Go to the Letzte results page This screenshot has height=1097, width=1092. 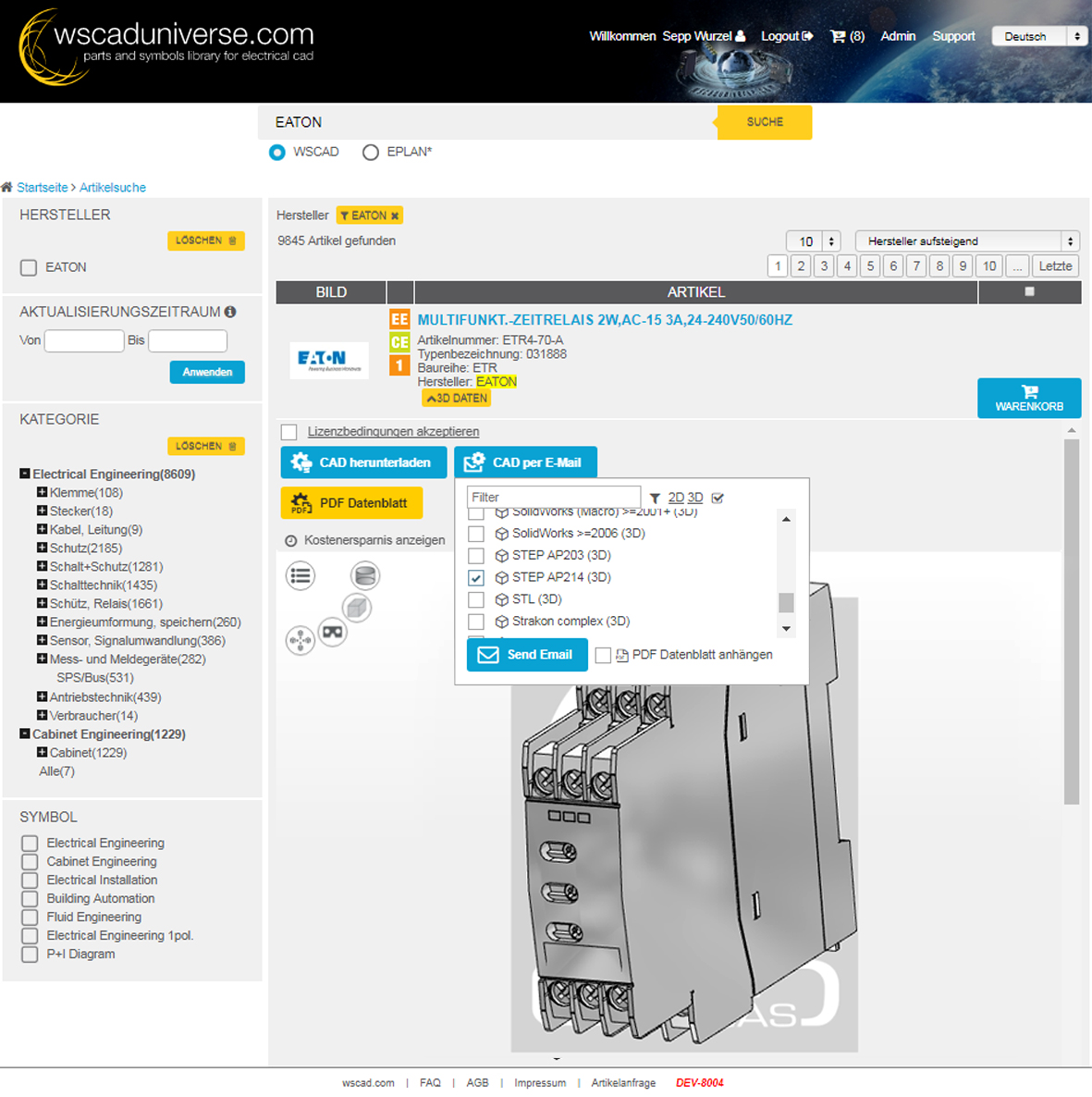[1055, 266]
